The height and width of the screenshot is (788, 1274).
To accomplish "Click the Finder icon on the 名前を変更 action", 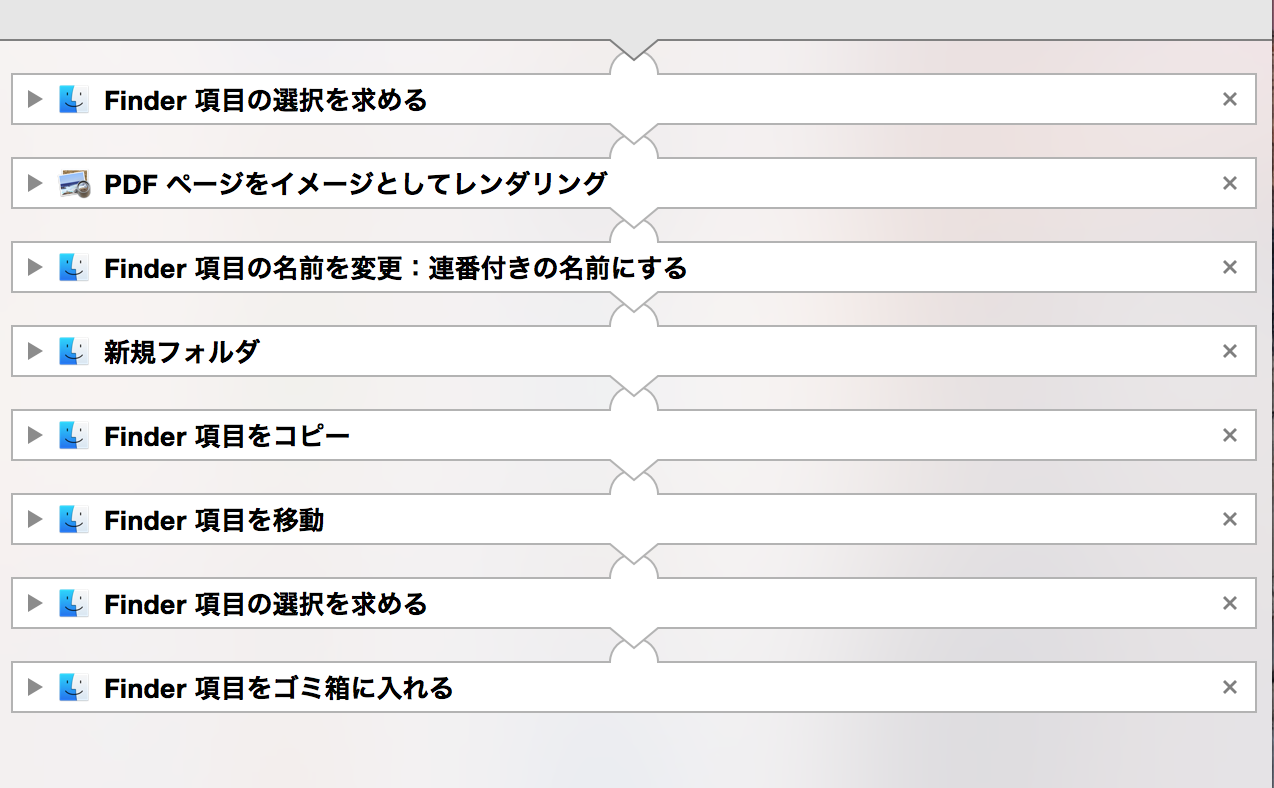I will tap(74, 267).
